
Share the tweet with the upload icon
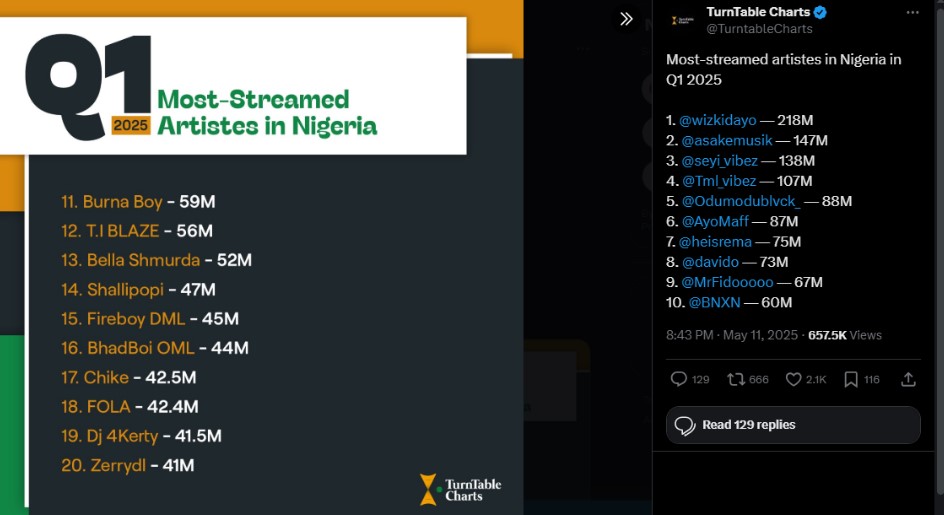908,379
